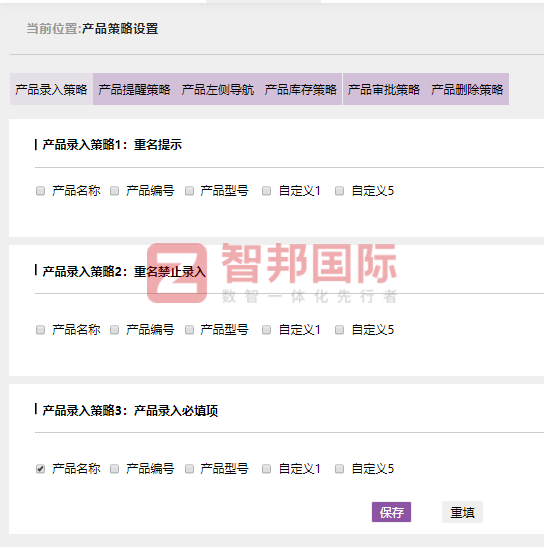Check 自定义5 under 产品录入必填项

[340, 469]
